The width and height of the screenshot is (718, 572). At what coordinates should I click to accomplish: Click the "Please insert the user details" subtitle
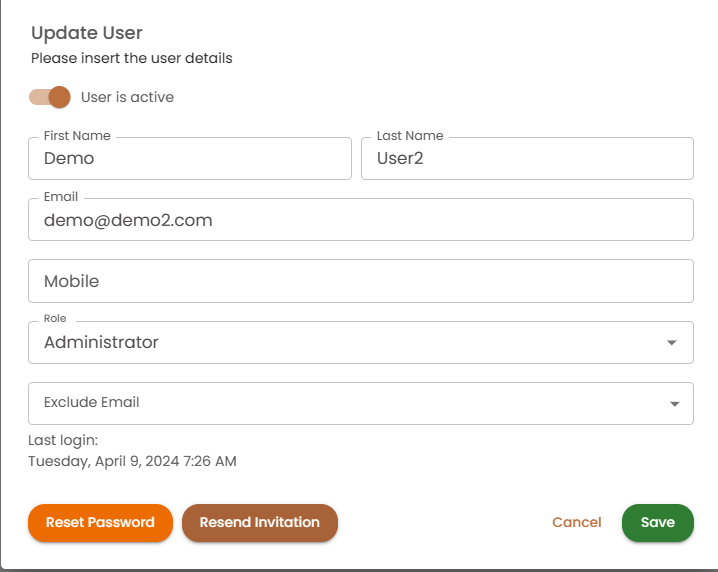click(132, 58)
